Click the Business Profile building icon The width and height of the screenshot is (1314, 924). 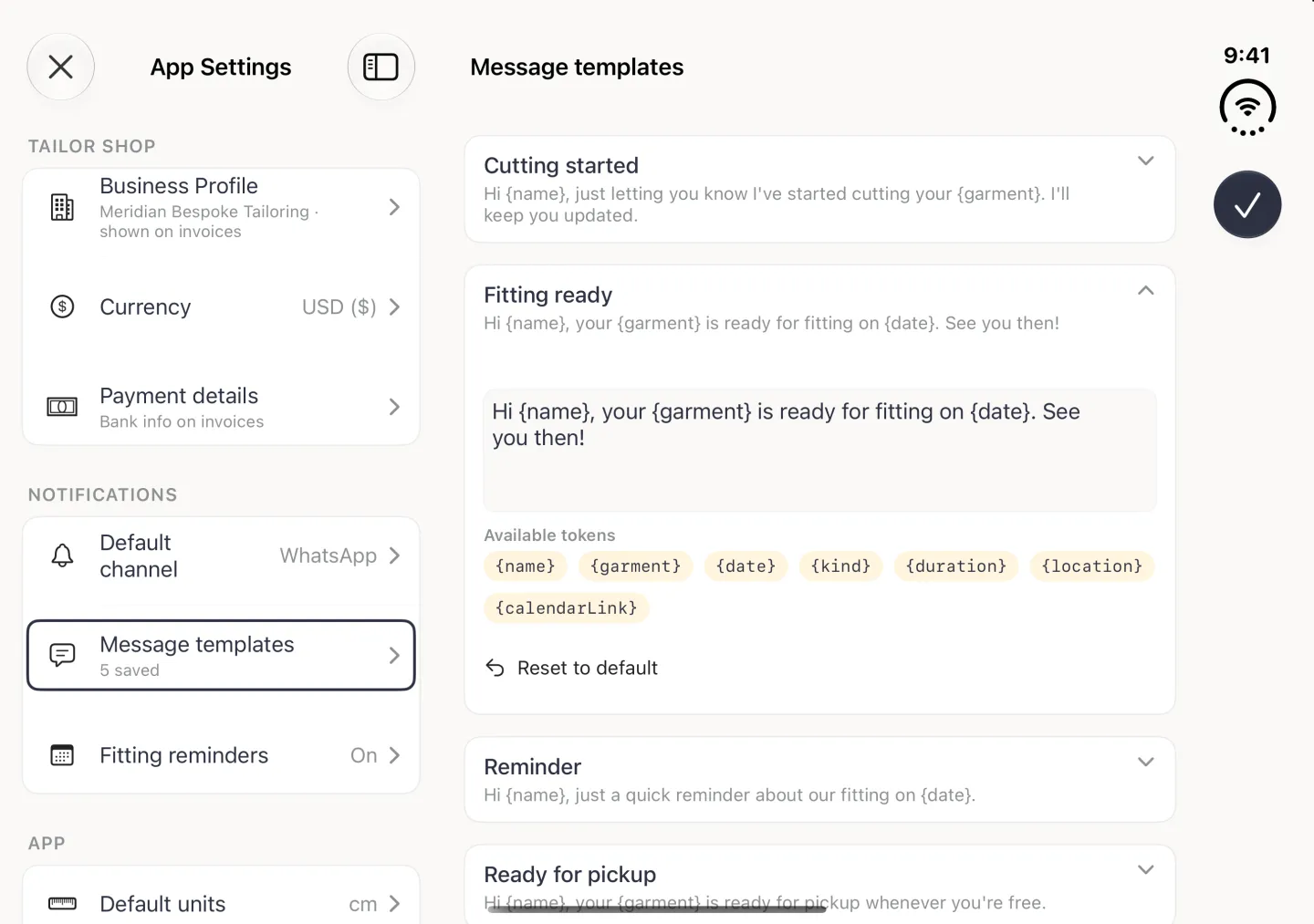62,207
